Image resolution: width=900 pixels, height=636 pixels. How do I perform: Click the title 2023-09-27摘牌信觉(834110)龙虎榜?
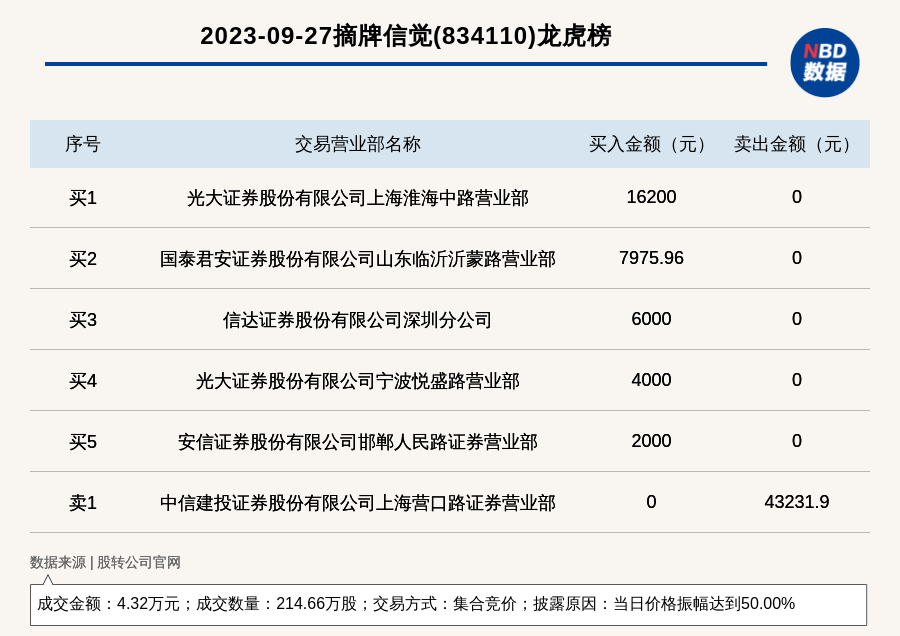[x=406, y=36]
